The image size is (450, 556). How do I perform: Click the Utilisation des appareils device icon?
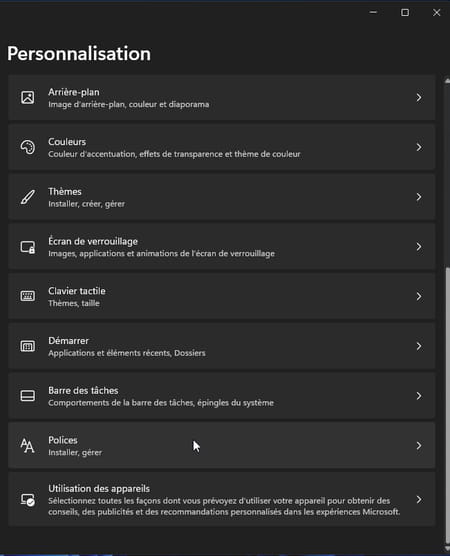click(x=28, y=500)
